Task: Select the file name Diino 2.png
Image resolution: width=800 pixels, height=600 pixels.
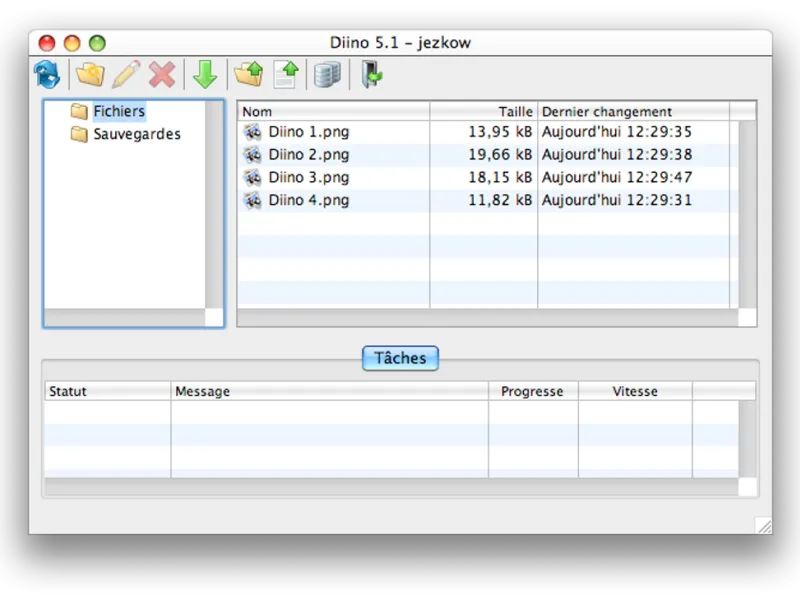Action: [309, 155]
